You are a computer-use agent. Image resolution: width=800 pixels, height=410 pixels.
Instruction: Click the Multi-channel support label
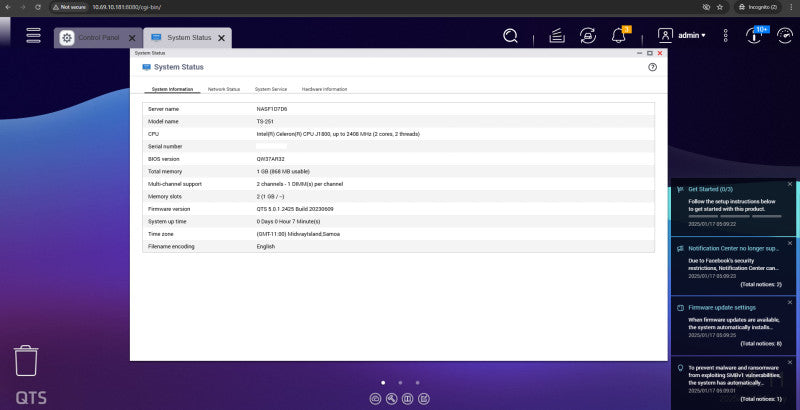coord(174,184)
